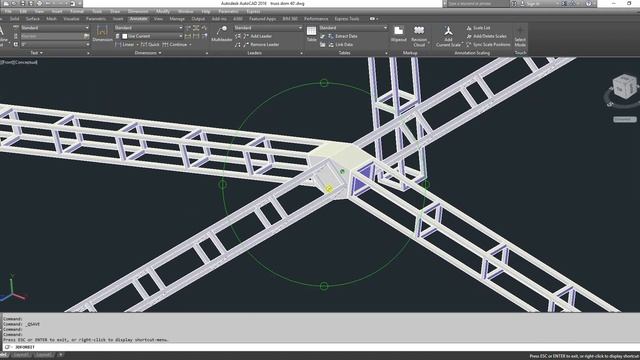Screen dimensions: 640x360
Task: Click the WCS box below ViewCube
Action: (x=625, y=119)
